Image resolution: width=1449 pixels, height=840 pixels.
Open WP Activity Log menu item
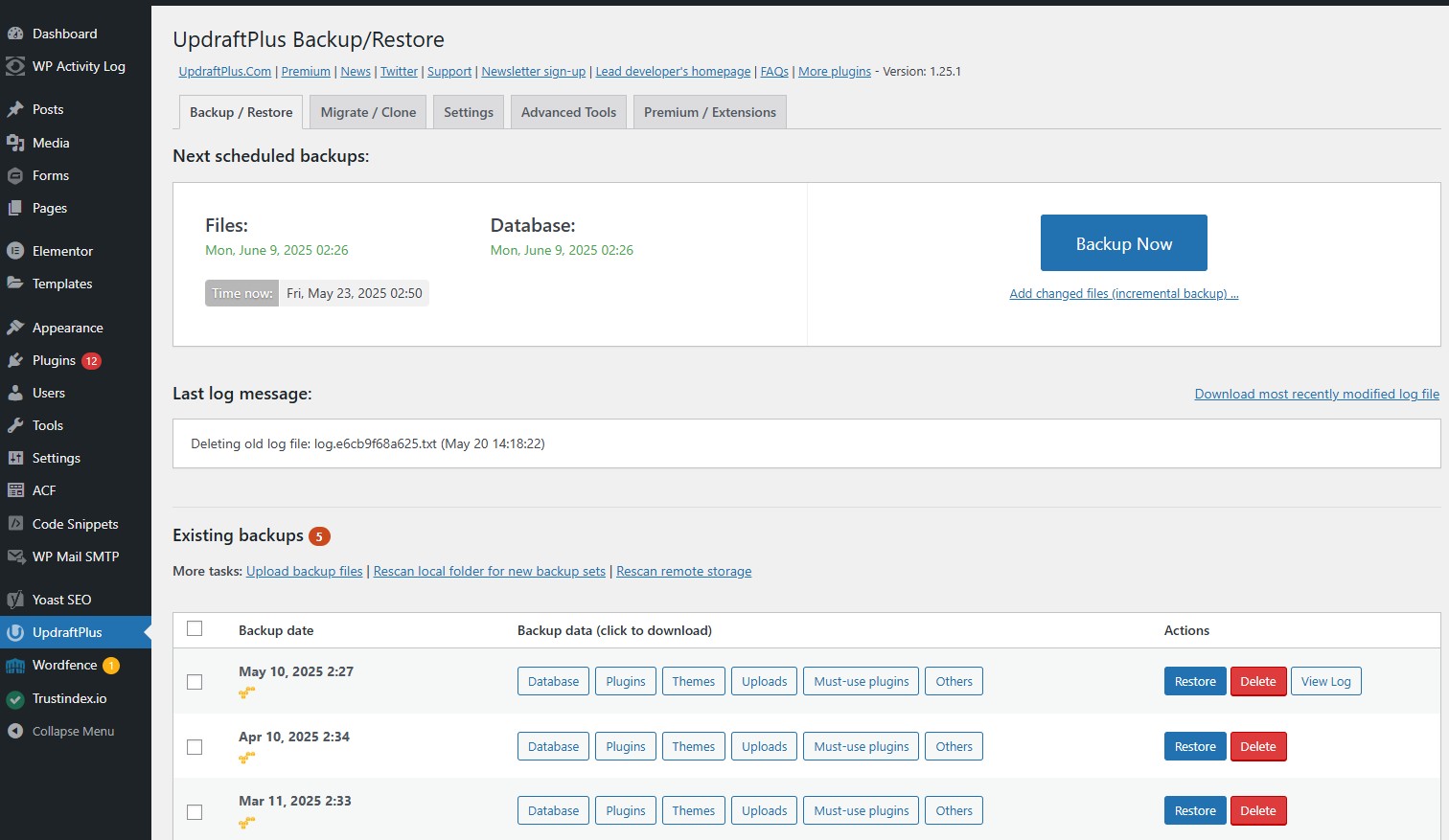pyautogui.click(x=76, y=66)
